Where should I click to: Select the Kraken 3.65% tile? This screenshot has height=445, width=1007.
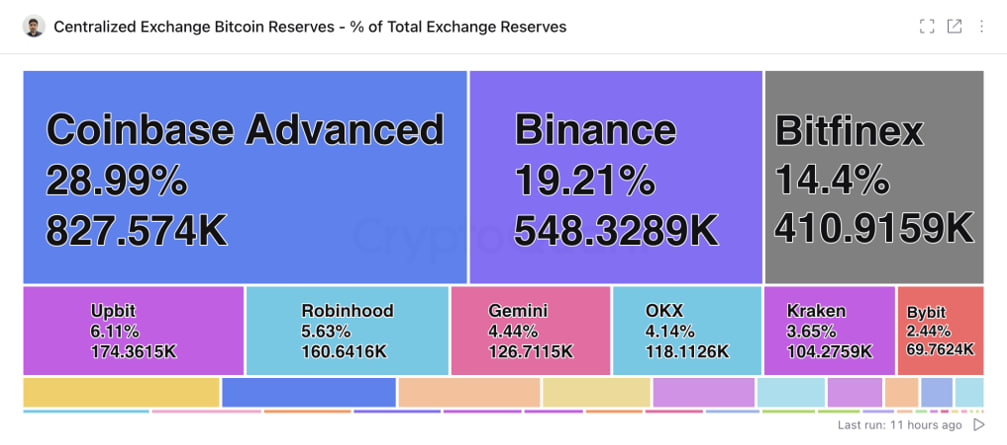coord(829,330)
